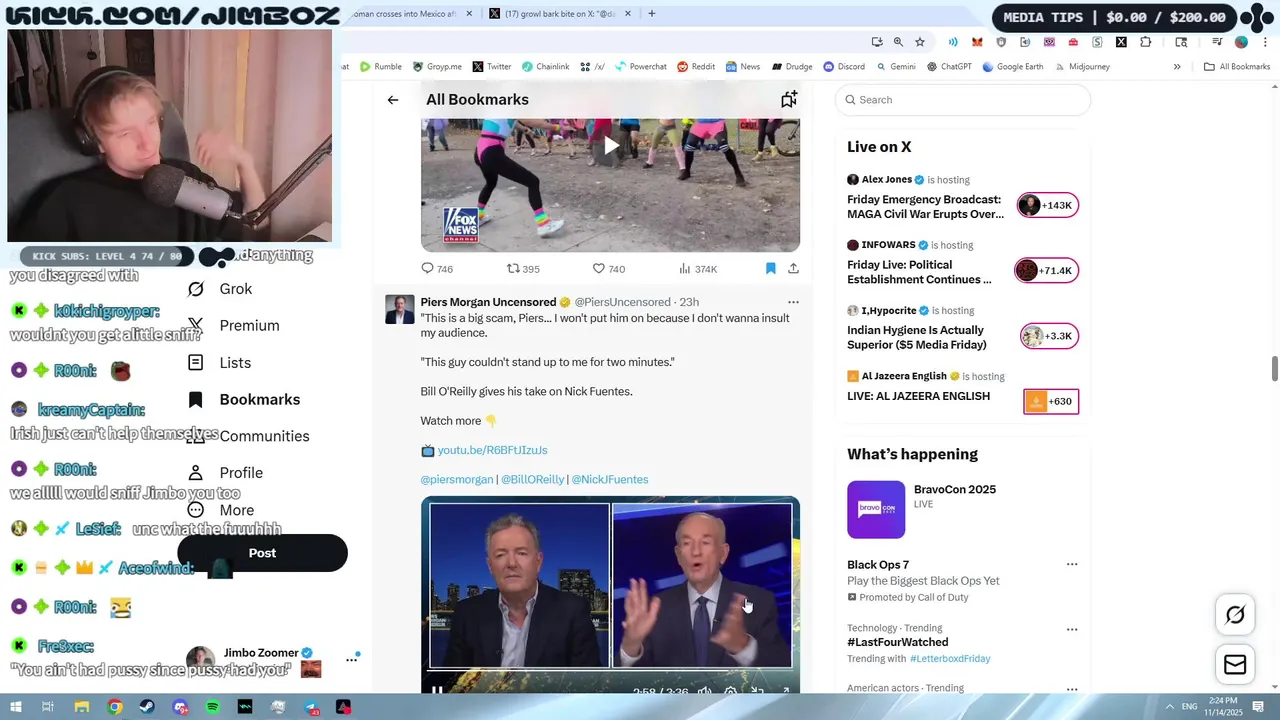
Task: Open the #LastFourWatched trending topic
Action: 898,643
